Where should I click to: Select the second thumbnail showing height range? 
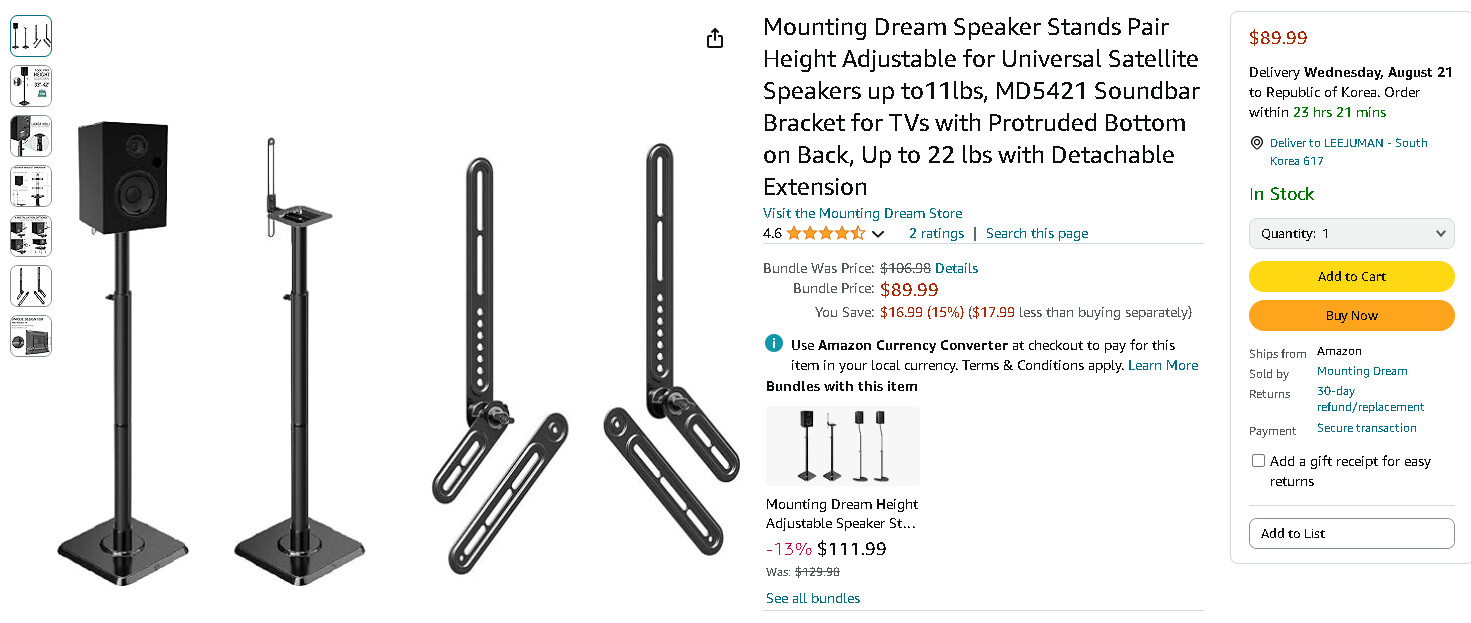click(31, 86)
